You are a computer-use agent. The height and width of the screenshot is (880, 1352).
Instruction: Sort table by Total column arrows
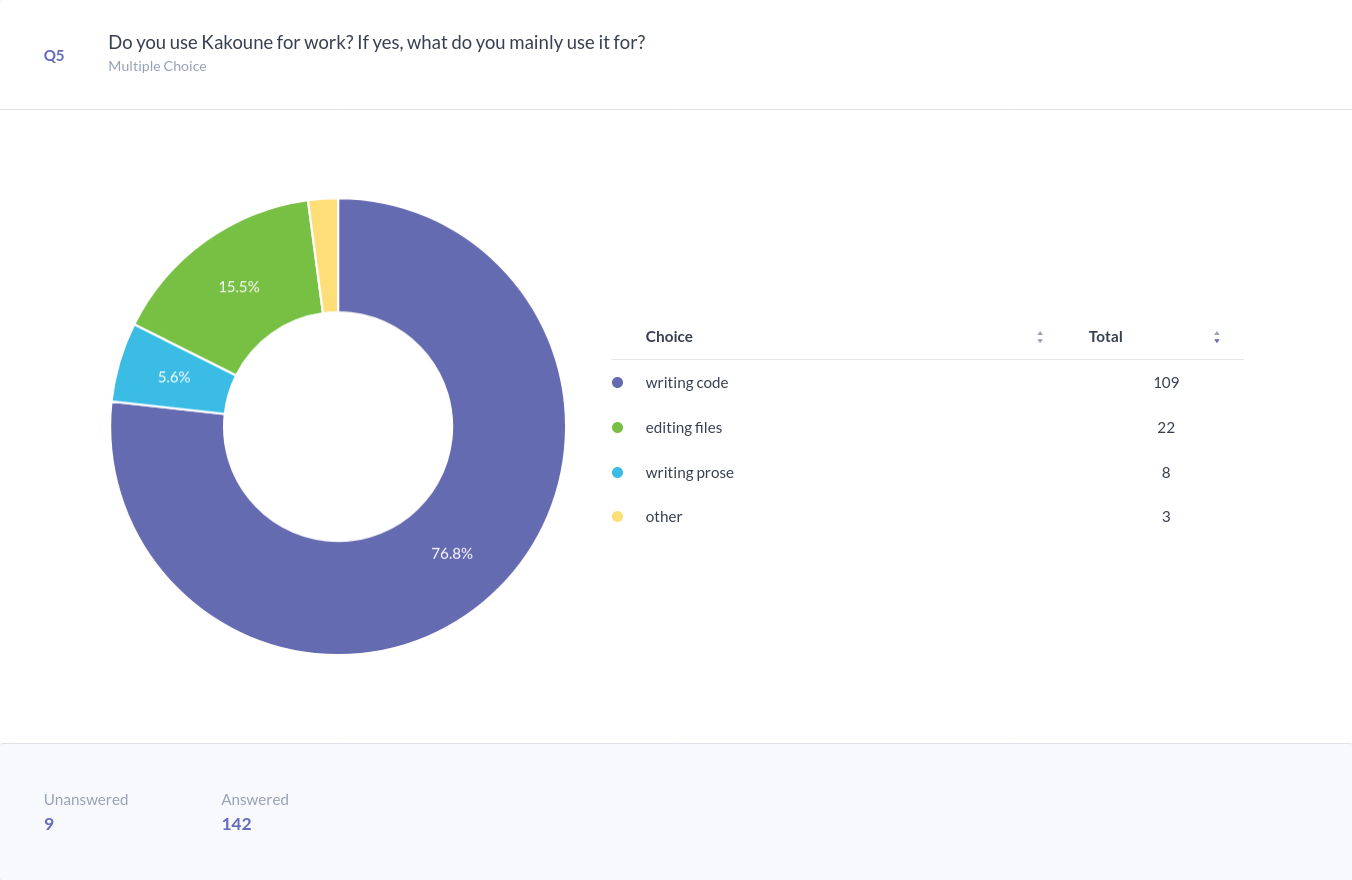(1217, 337)
